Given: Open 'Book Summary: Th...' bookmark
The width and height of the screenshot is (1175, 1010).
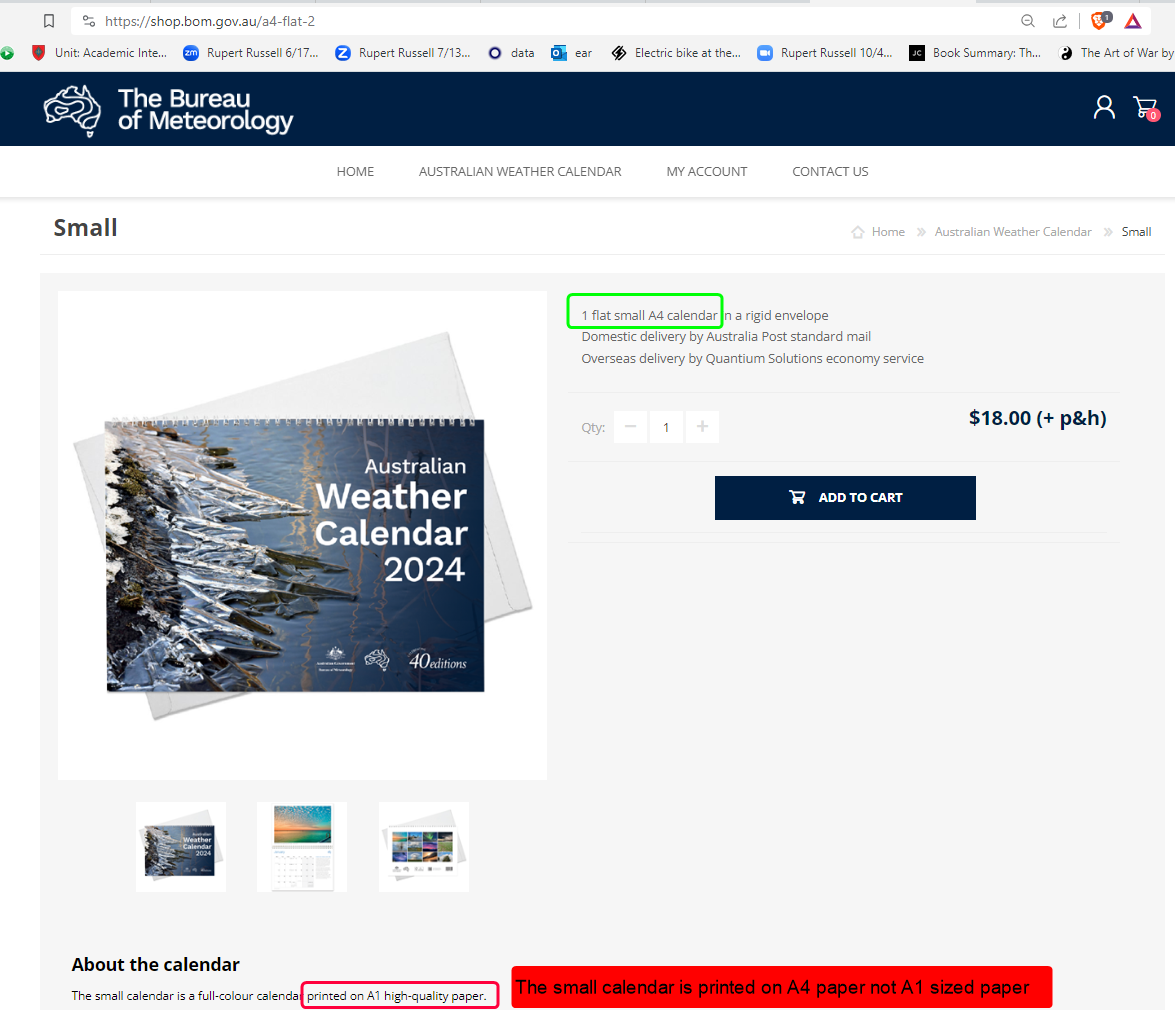Looking at the screenshot, I should pos(975,53).
